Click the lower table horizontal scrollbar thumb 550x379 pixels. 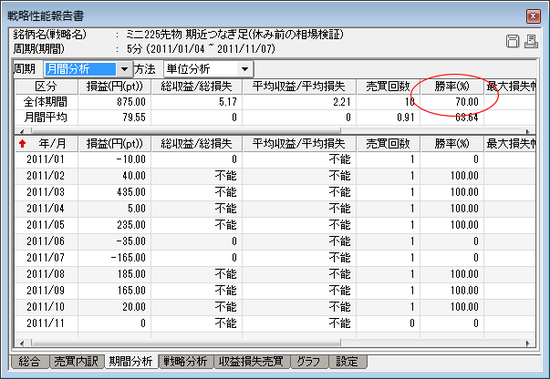186,343
